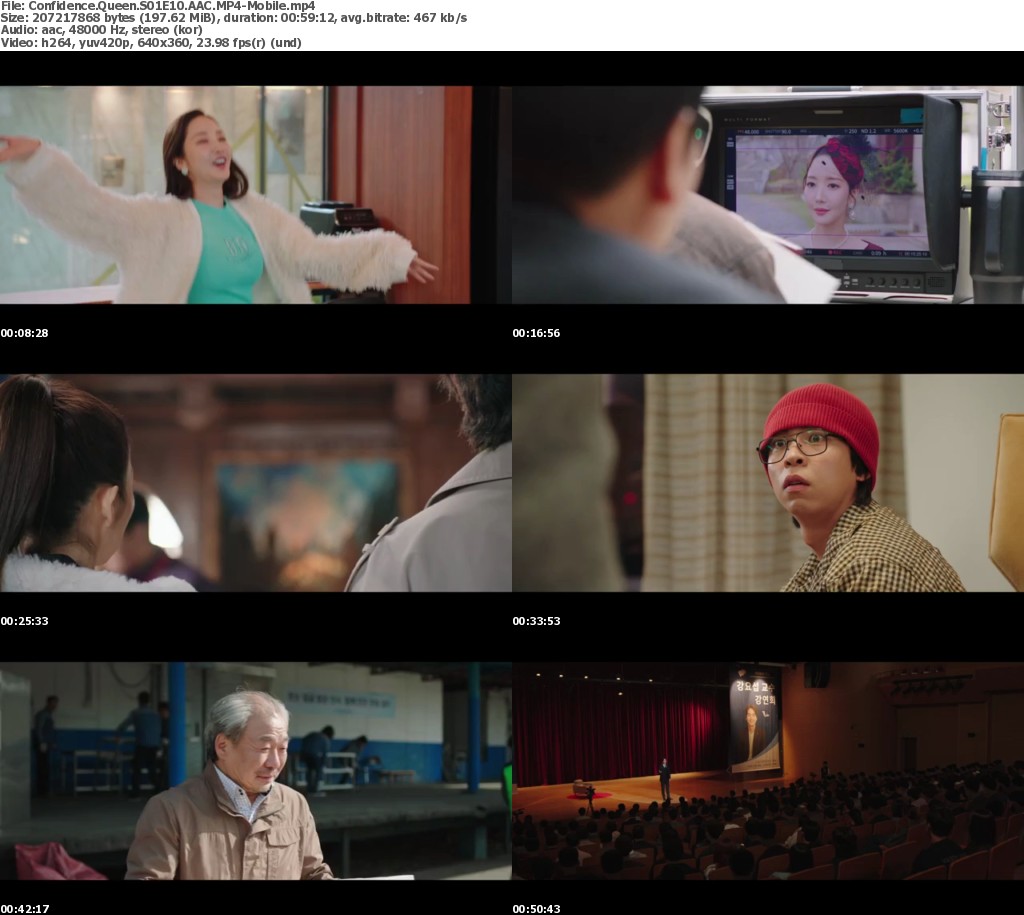
Task: Click the thumbnail with the blurred painting
Action: click(255, 483)
